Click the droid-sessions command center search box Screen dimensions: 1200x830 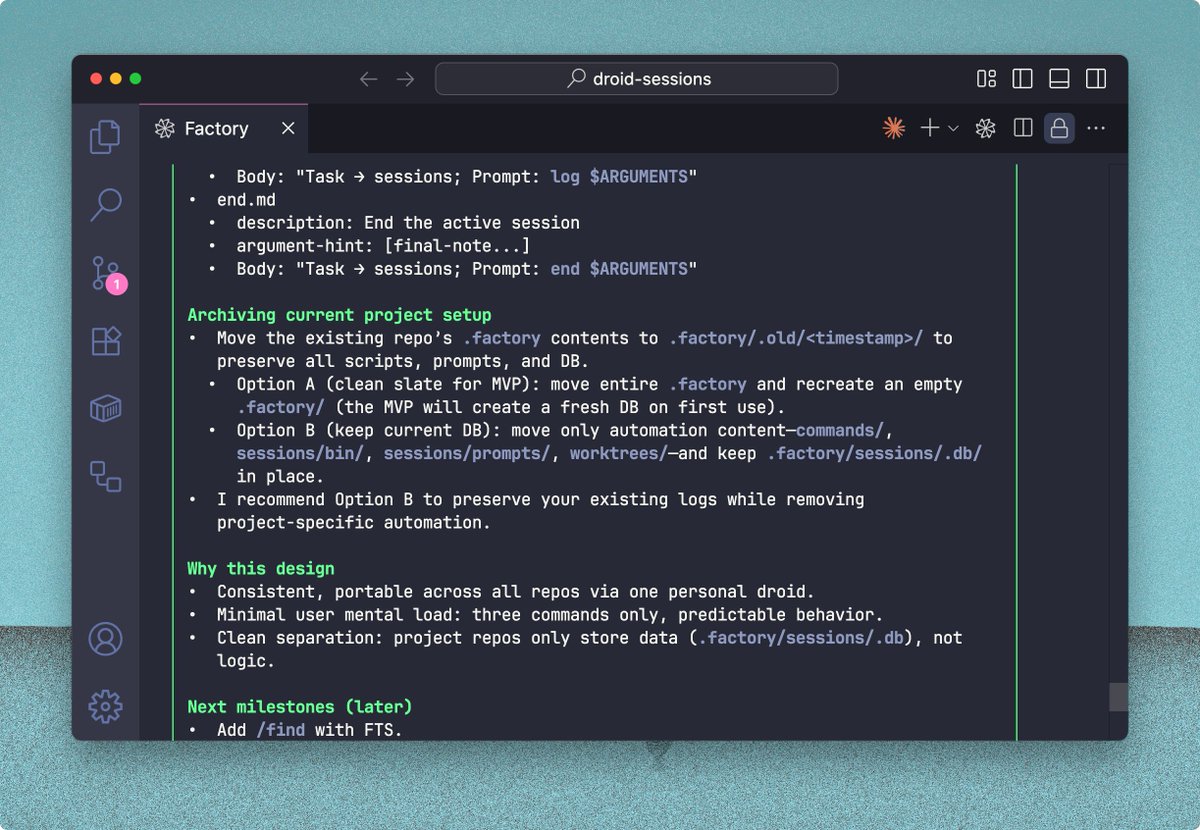click(636, 79)
